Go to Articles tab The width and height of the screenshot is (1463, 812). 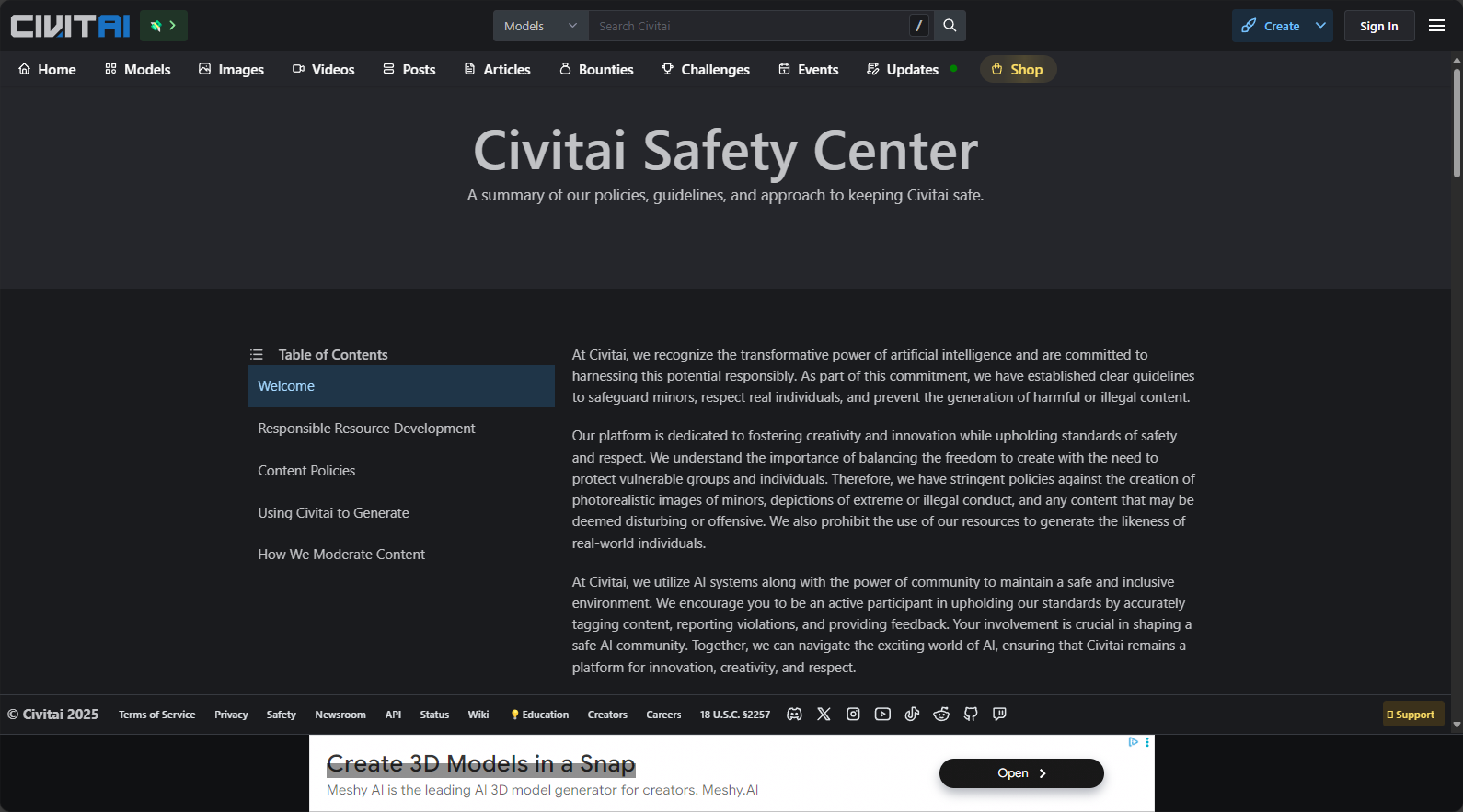498,70
